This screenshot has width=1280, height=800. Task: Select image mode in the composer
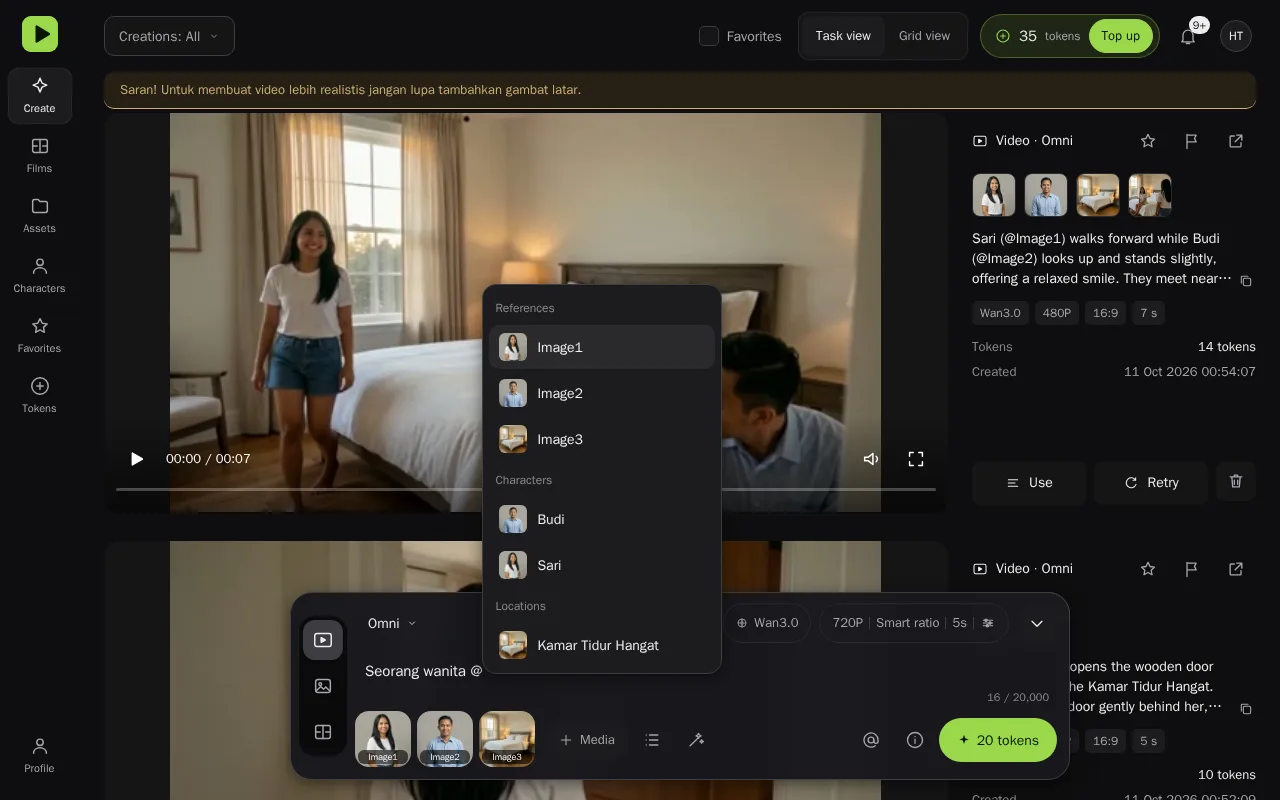coord(323,686)
